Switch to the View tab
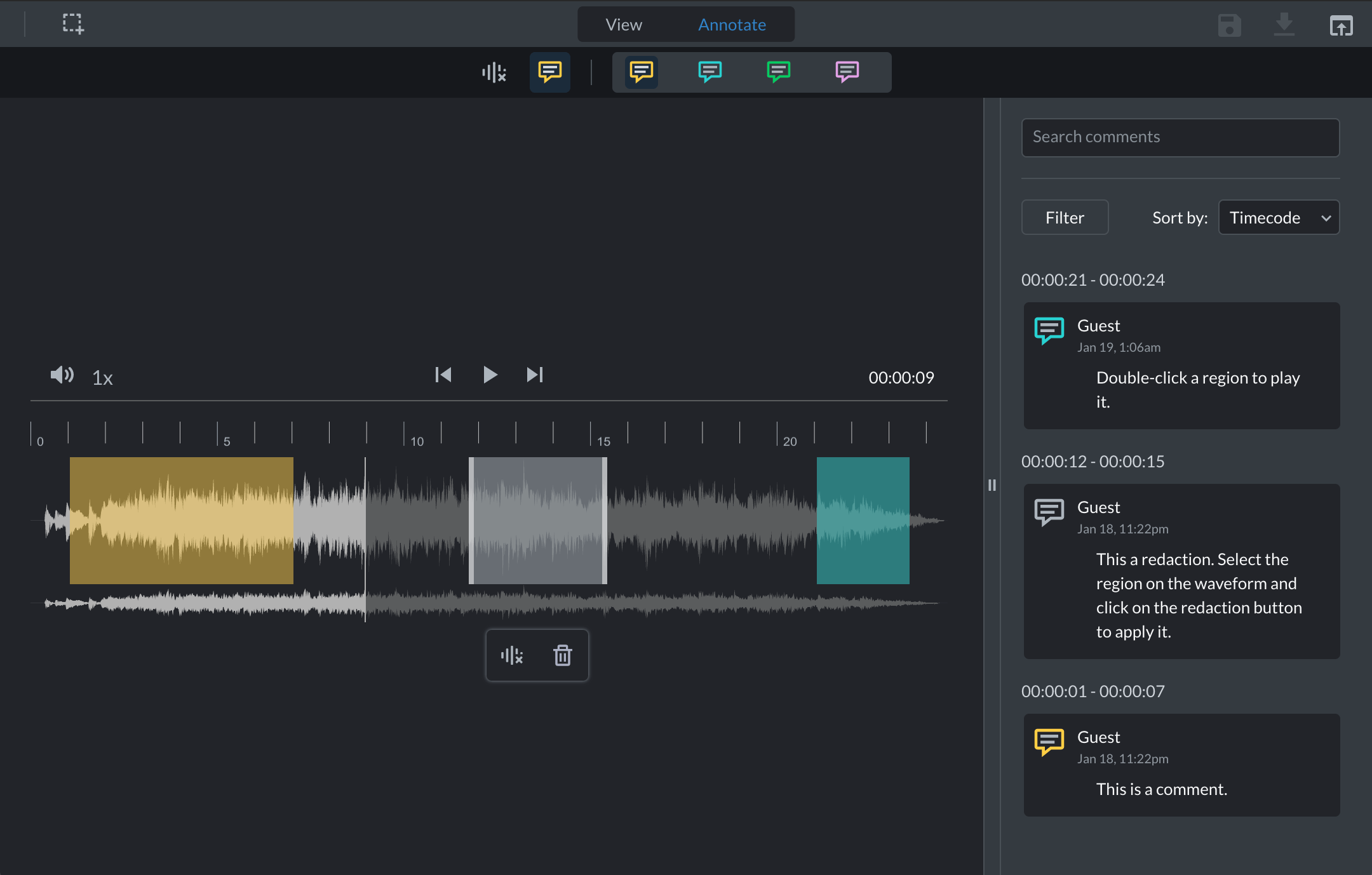1372x875 pixels. coord(622,24)
